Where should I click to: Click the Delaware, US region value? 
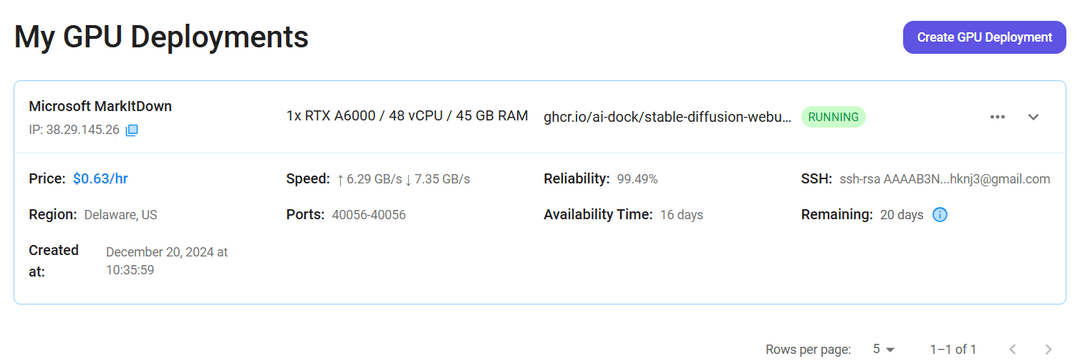tap(121, 214)
